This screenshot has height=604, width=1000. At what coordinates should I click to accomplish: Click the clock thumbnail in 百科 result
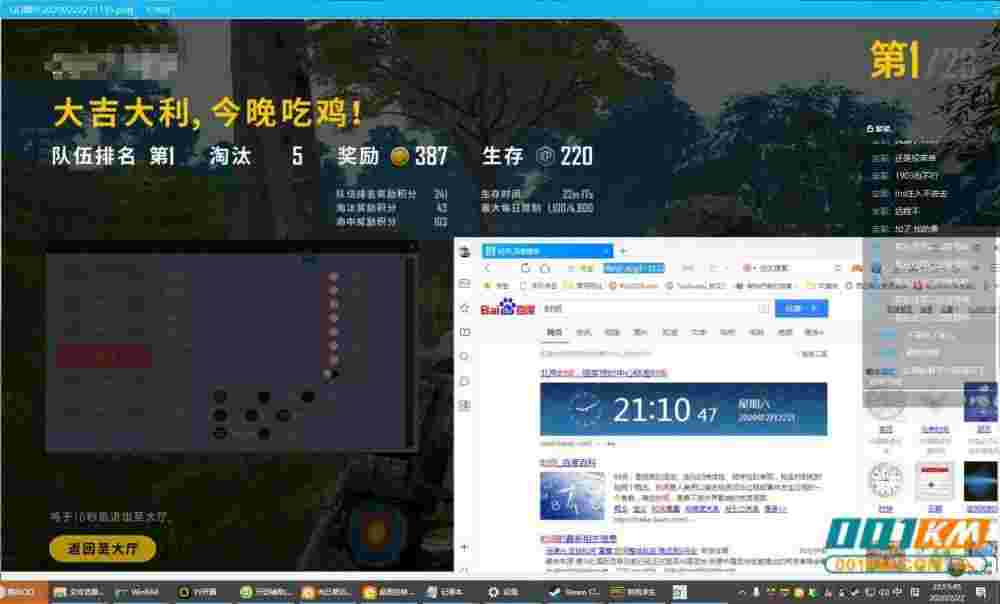click(573, 496)
